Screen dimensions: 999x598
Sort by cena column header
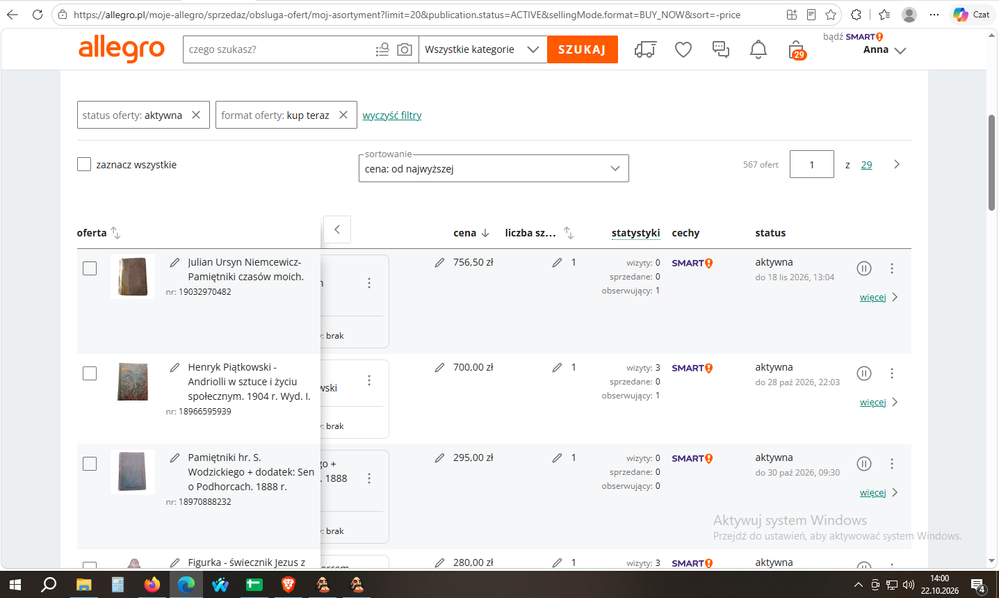click(471, 233)
